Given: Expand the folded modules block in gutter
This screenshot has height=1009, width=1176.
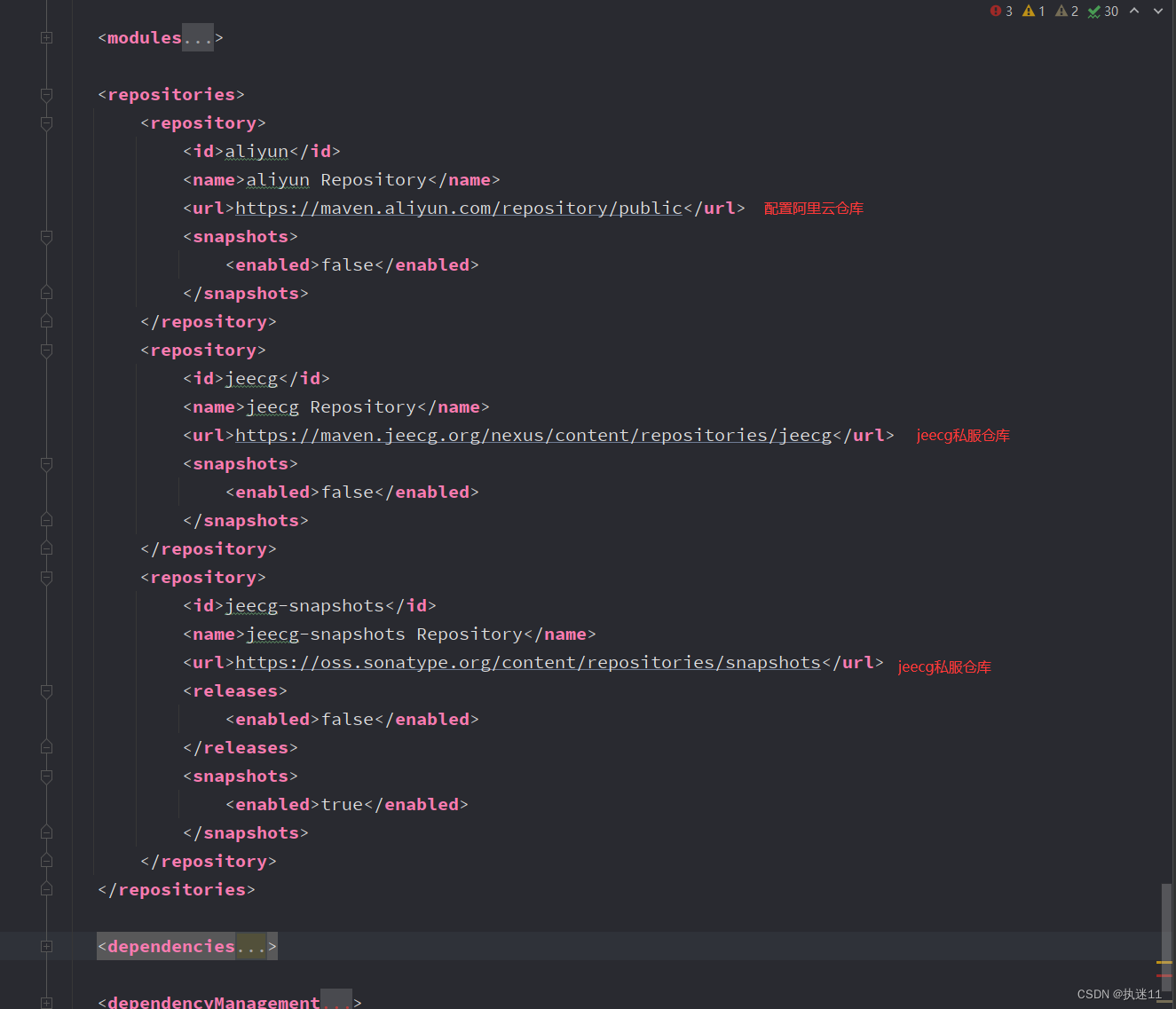Looking at the screenshot, I should click(46, 38).
